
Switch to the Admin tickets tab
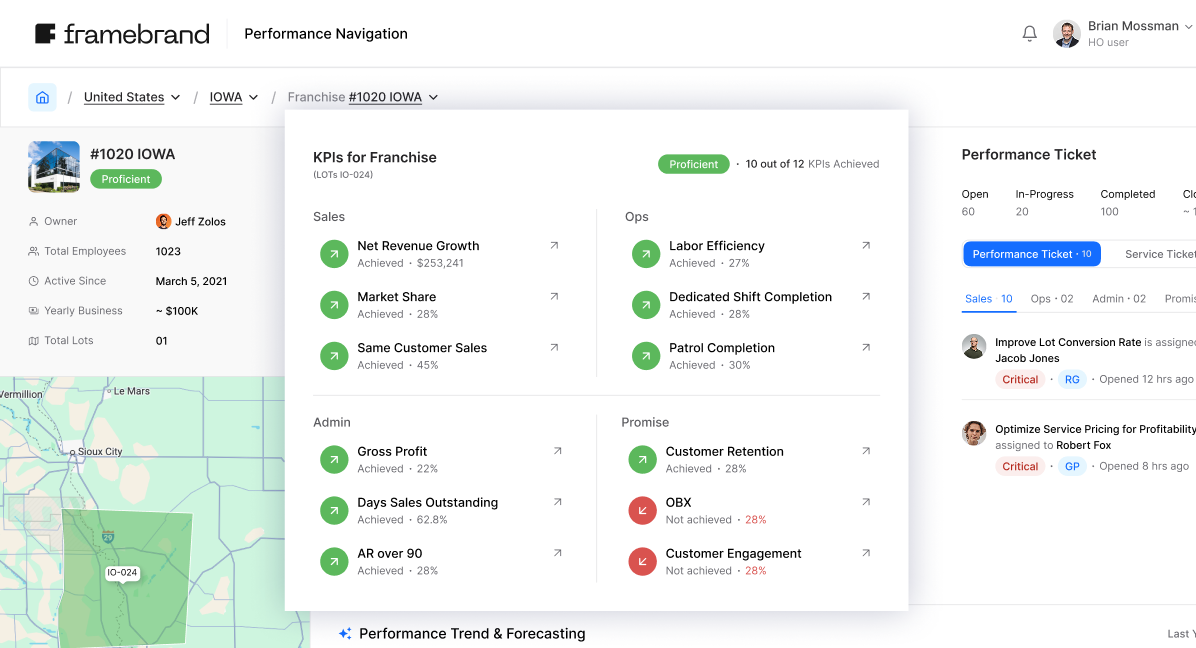click(1119, 299)
